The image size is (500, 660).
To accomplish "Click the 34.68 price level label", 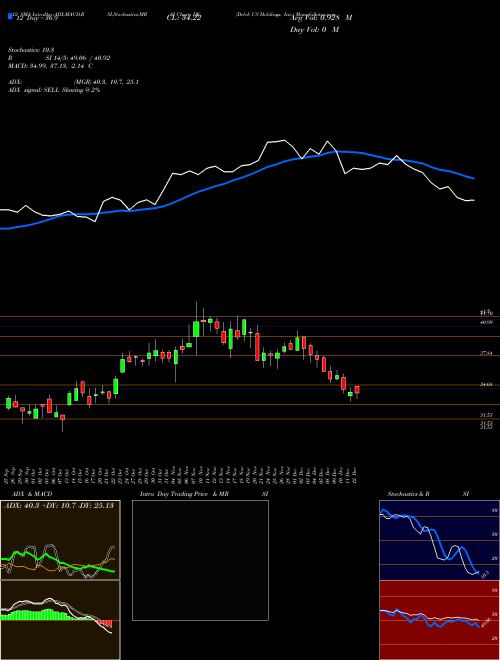I will [x=486, y=384].
